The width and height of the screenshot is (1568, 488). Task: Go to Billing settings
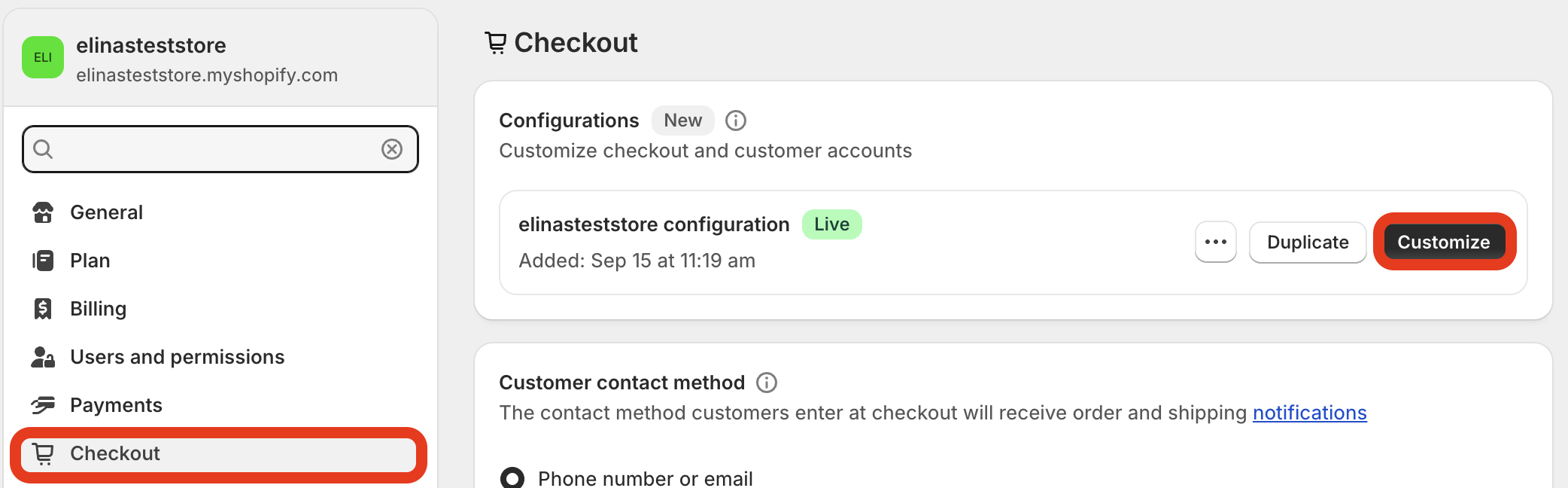point(98,309)
